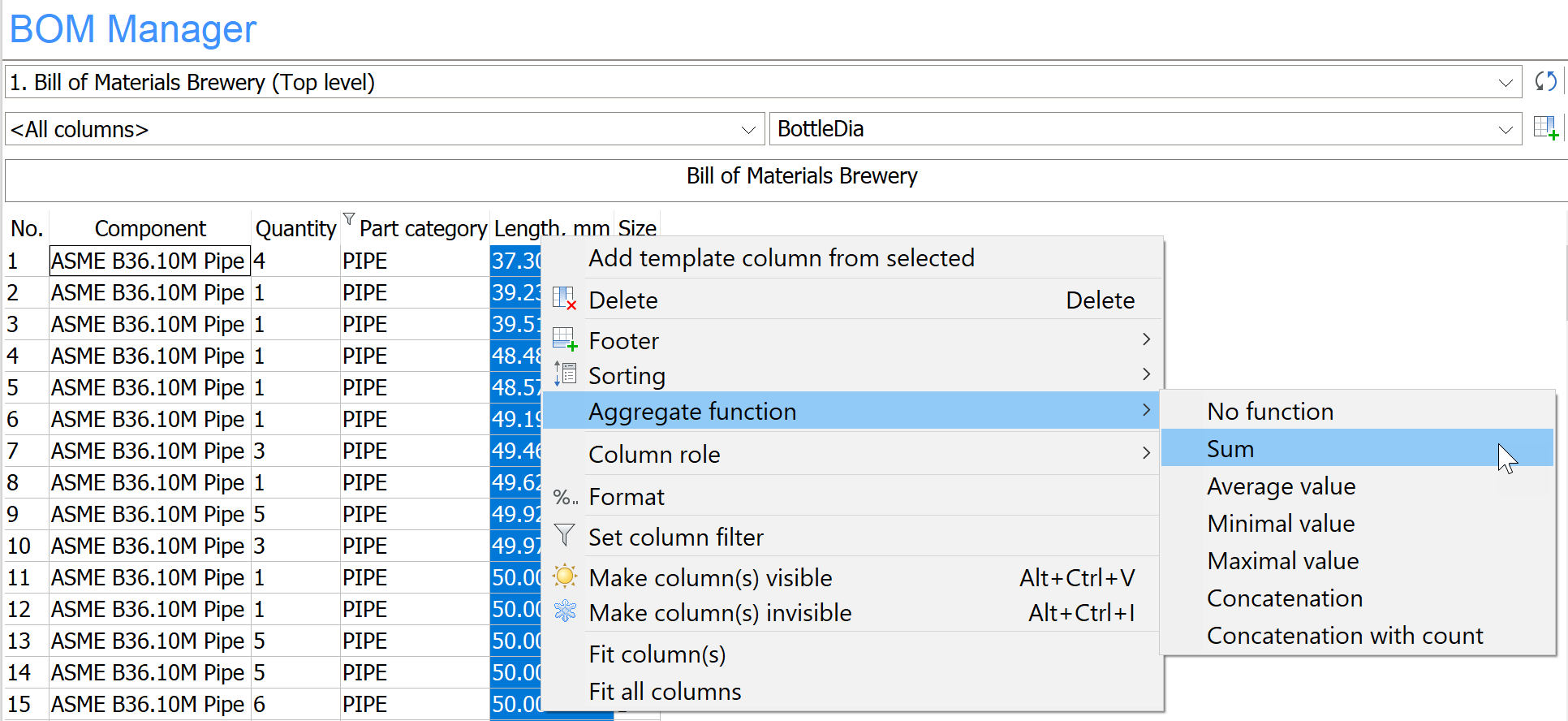Select the first ASME B36.10M Pipe cell
1568x721 pixels.
pos(149,261)
